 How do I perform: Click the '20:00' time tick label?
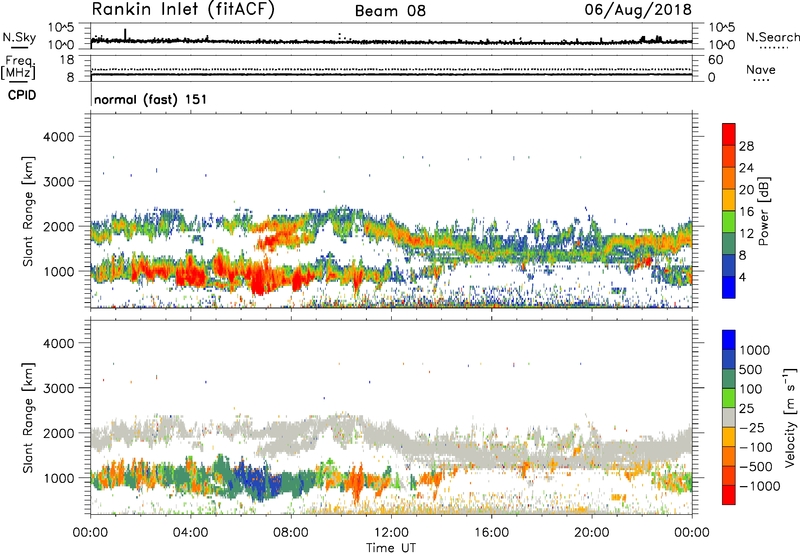click(591, 533)
